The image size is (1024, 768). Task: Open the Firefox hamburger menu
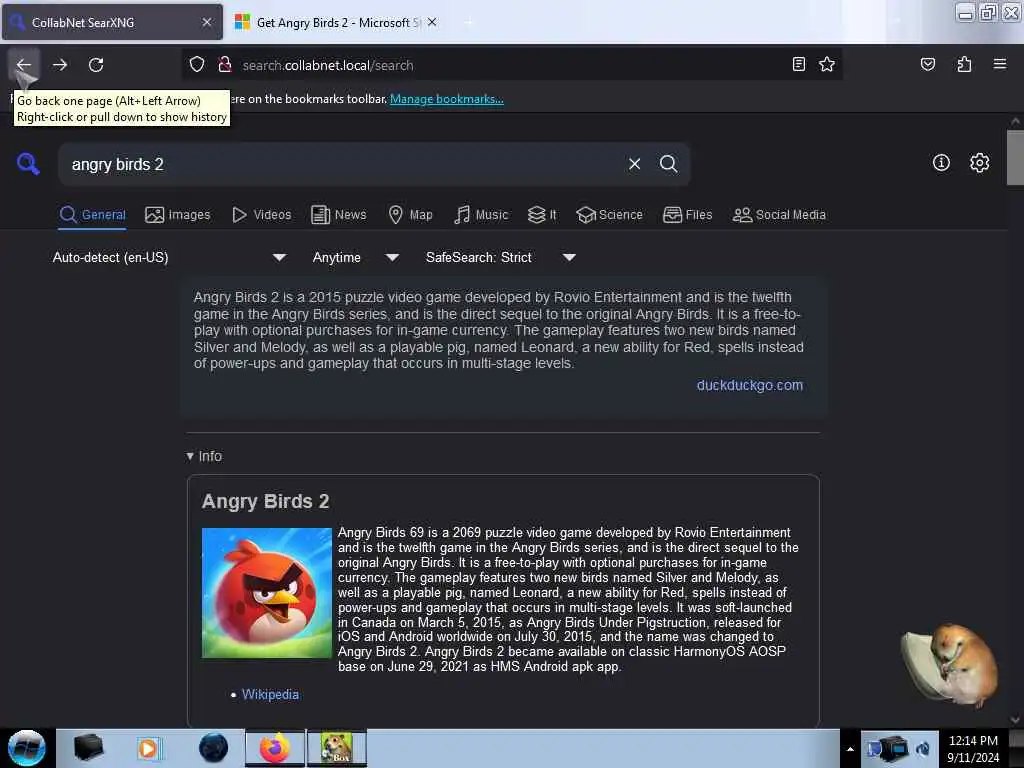999,64
